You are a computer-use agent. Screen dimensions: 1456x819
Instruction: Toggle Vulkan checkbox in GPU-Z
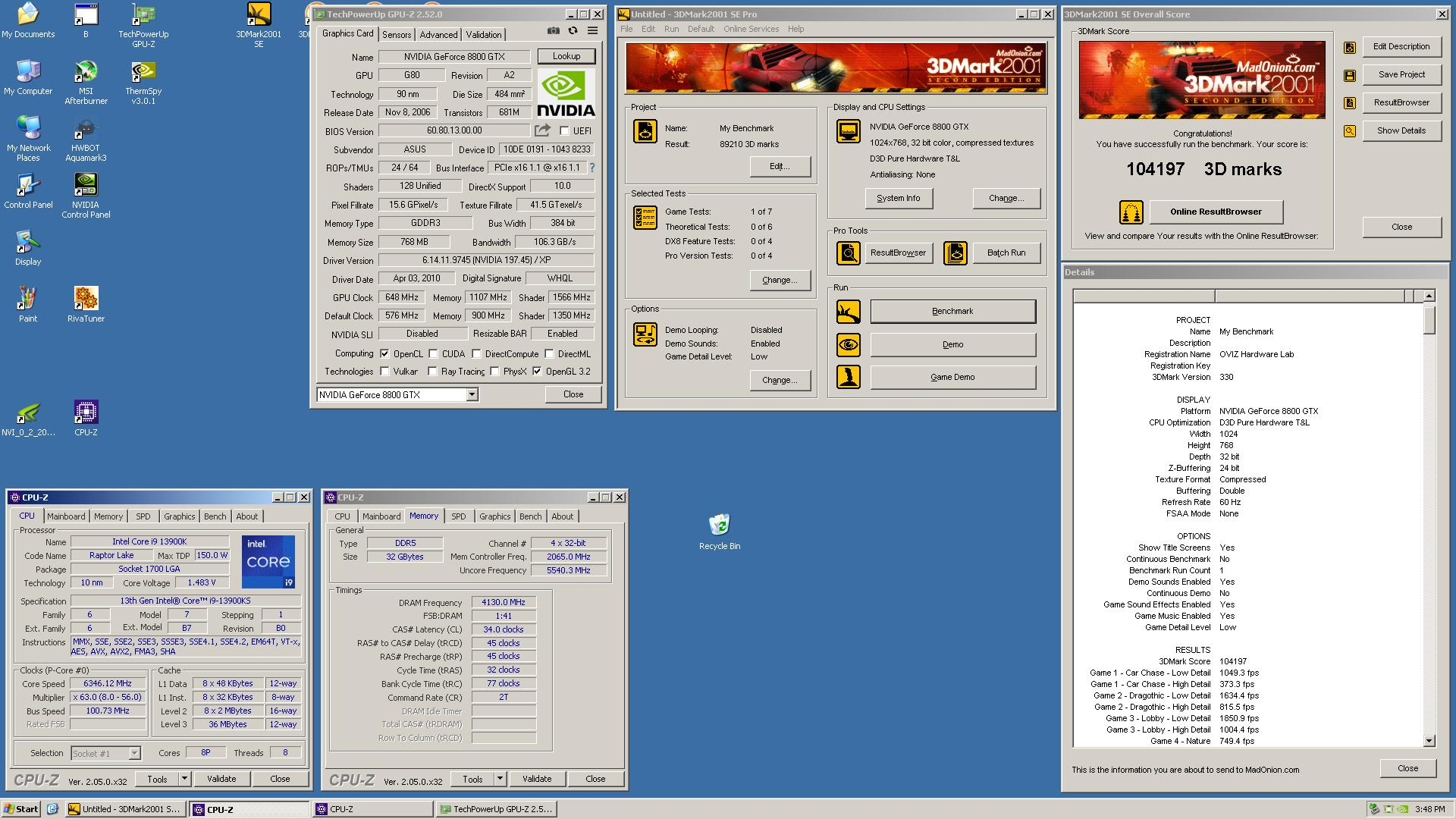click(x=384, y=372)
